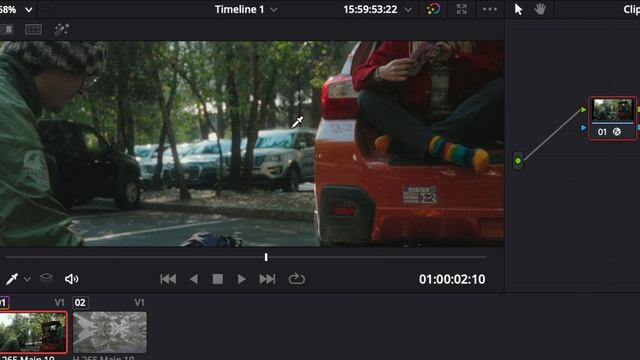This screenshot has width=640, height=360.
Task: Select the qualifier eyedropper tool
Action: pyautogui.click(x=12, y=279)
